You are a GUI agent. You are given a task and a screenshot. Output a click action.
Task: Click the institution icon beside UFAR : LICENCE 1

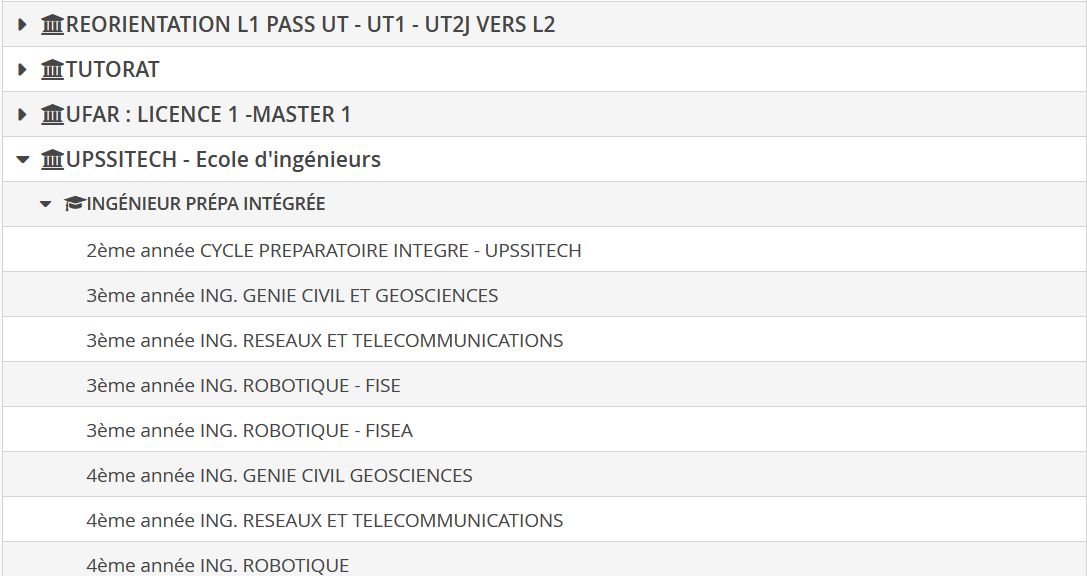(52, 115)
